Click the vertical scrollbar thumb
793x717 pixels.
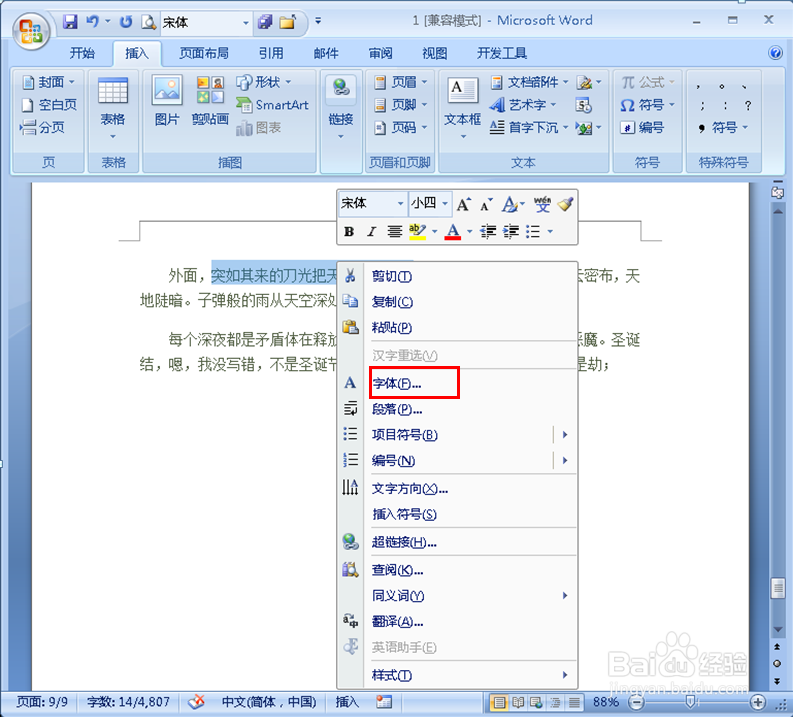(x=777, y=588)
